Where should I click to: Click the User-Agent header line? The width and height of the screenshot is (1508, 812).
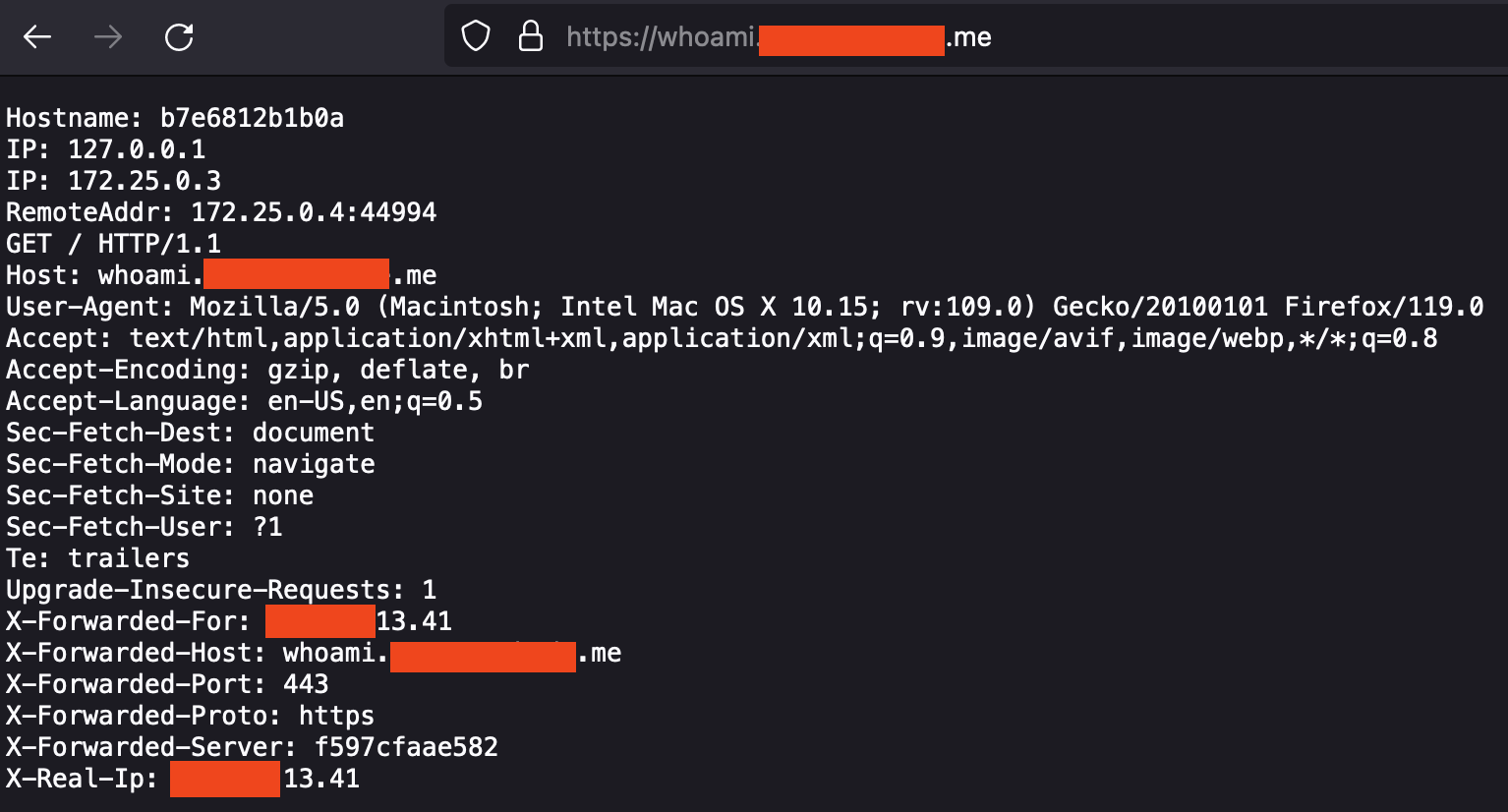(393, 306)
